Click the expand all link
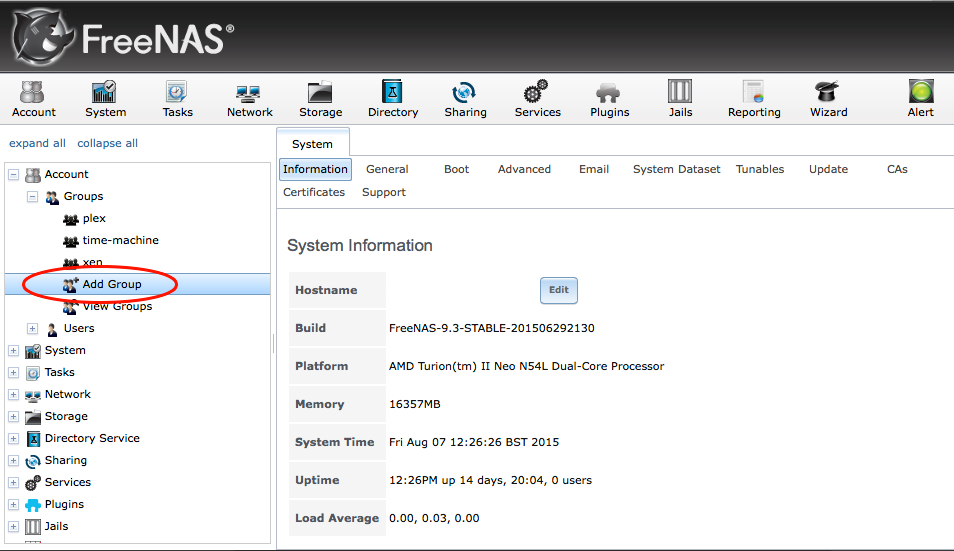 click(37, 143)
